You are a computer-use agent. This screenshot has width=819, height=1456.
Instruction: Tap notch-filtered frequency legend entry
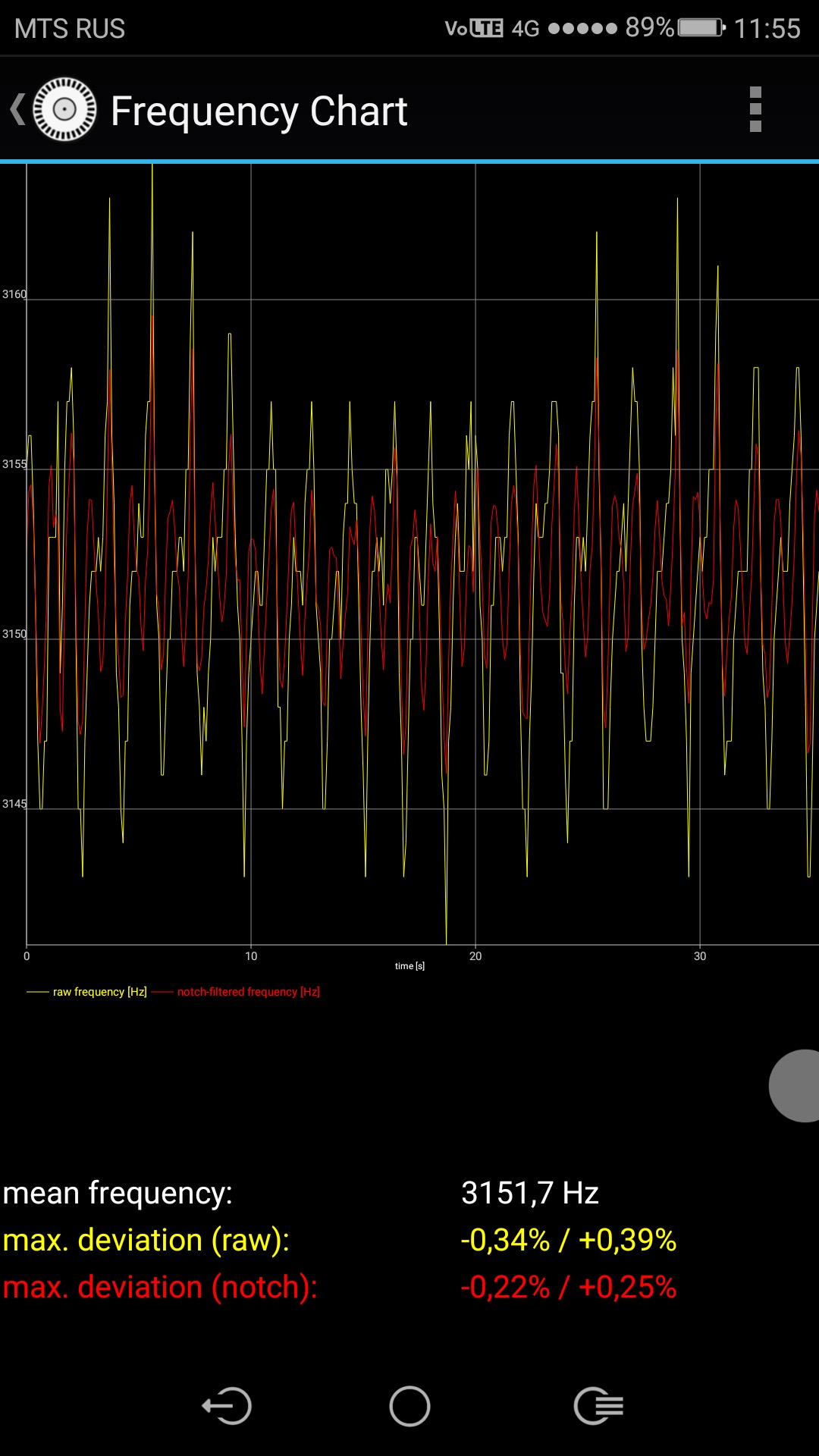click(x=248, y=992)
